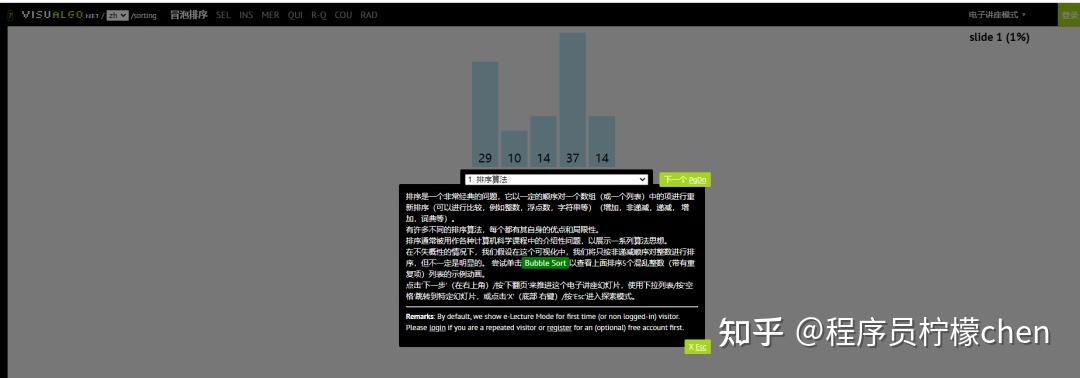This screenshot has height=378, width=1080.
Task: Click the 下一个 PgDn next button
Action: pos(685,179)
